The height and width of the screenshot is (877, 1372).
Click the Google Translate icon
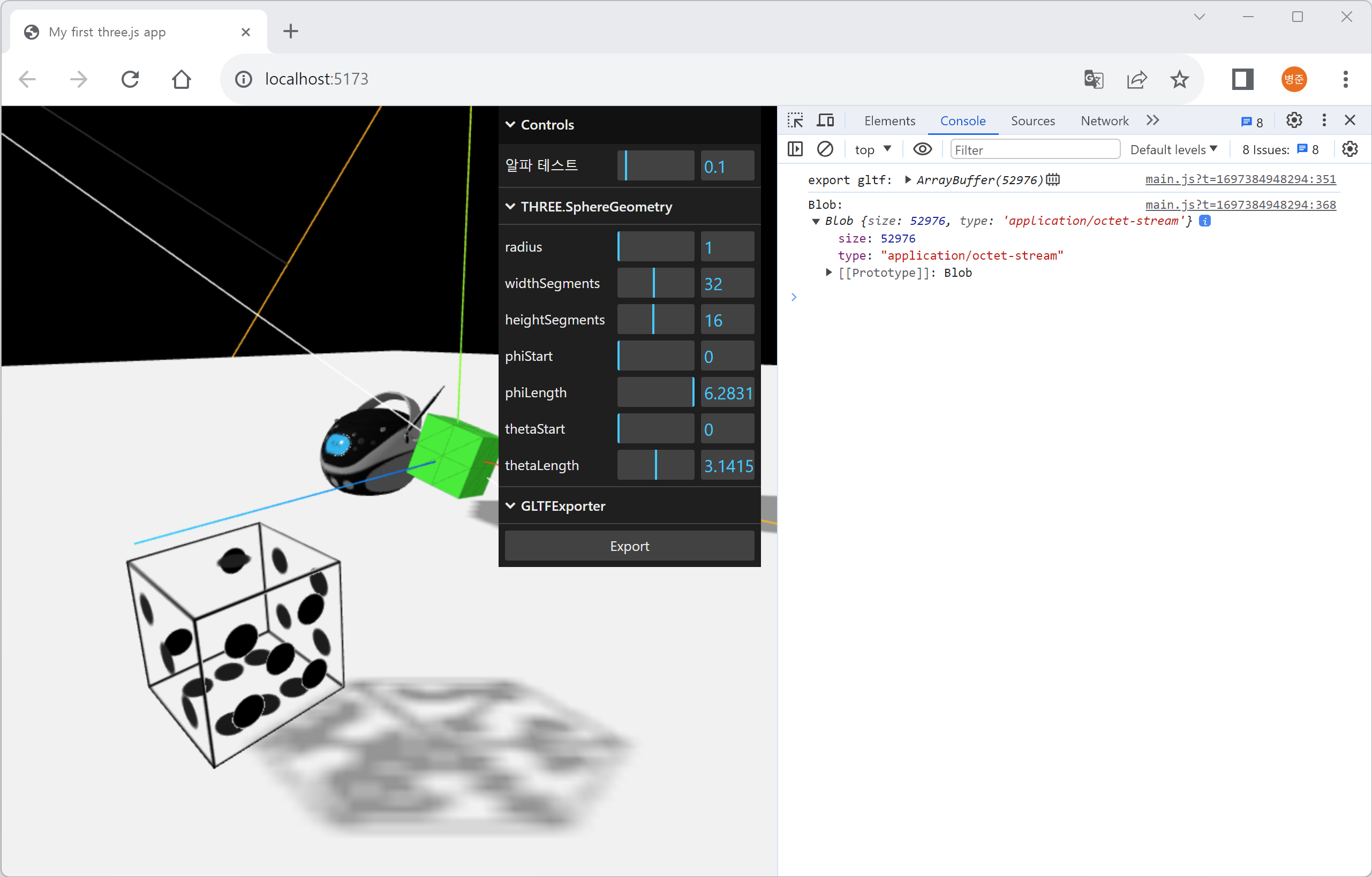pyautogui.click(x=1094, y=79)
